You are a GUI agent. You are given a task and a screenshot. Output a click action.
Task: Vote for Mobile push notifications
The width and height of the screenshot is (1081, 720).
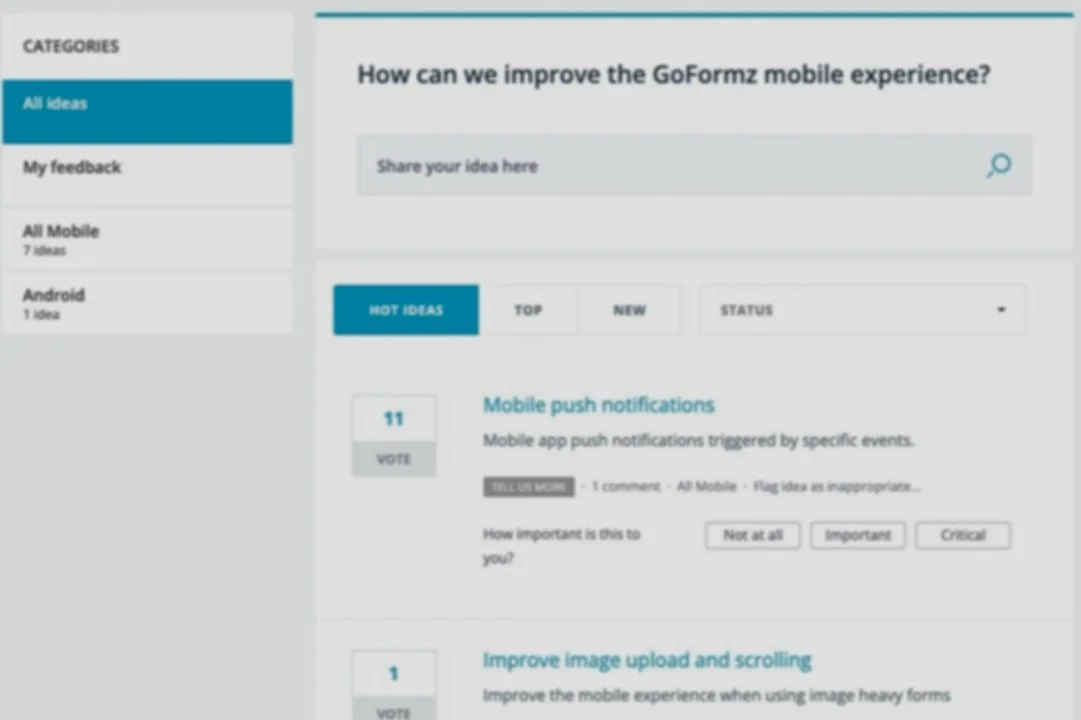click(393, 459)
